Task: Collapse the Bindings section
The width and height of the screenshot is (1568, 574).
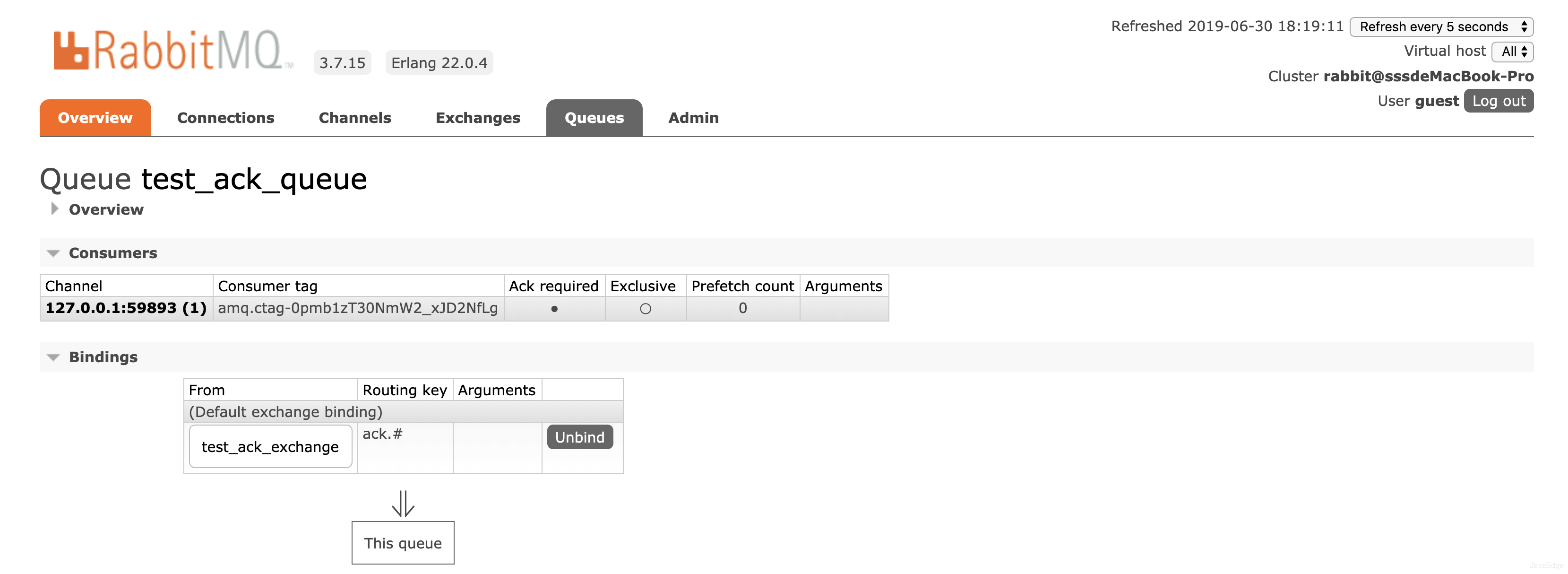Action: click(x=53, y=357)
